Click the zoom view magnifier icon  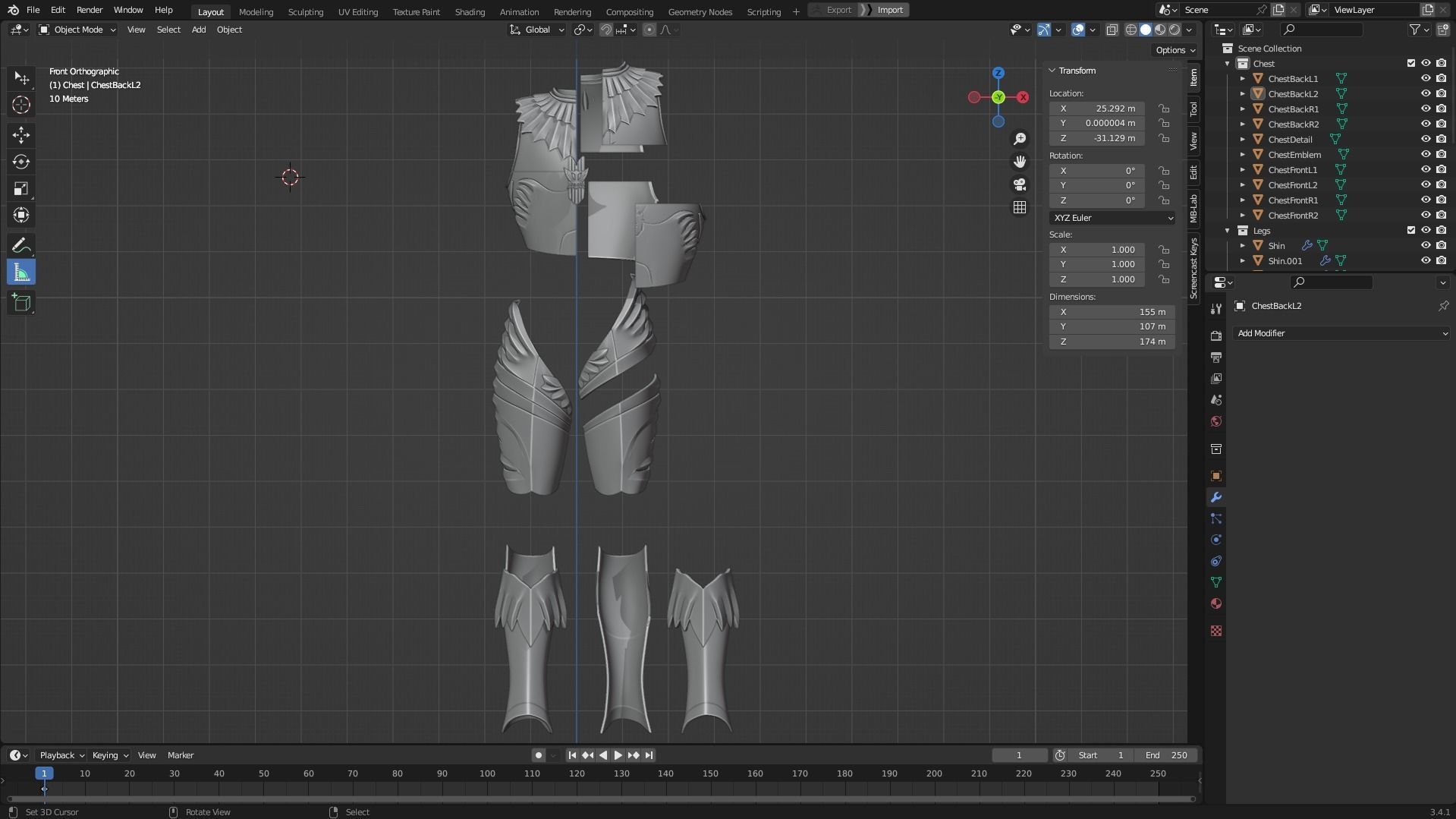(x=1020, y=139)
